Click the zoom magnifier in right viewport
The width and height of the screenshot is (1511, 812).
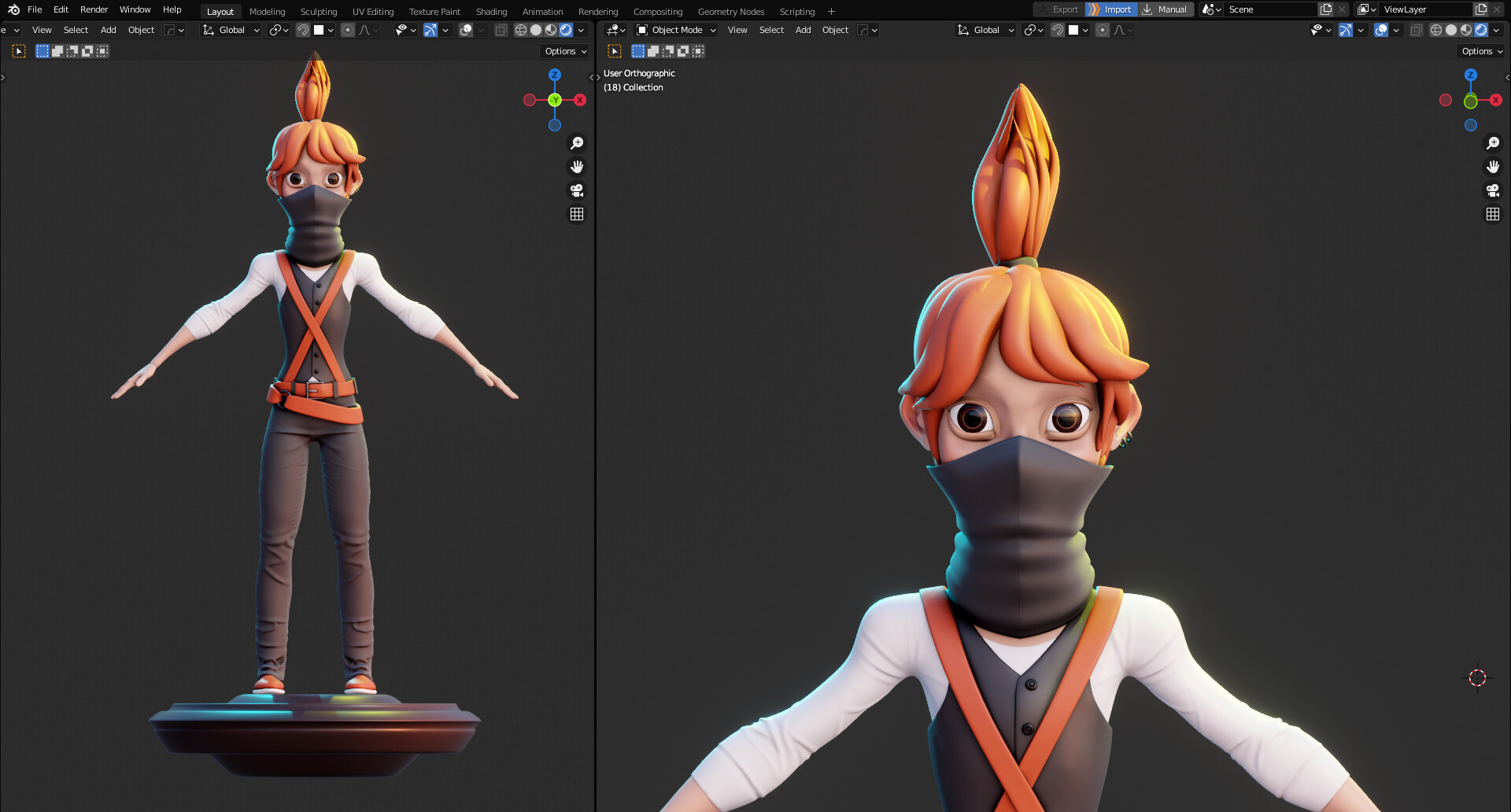click(x=1493, y=142)
